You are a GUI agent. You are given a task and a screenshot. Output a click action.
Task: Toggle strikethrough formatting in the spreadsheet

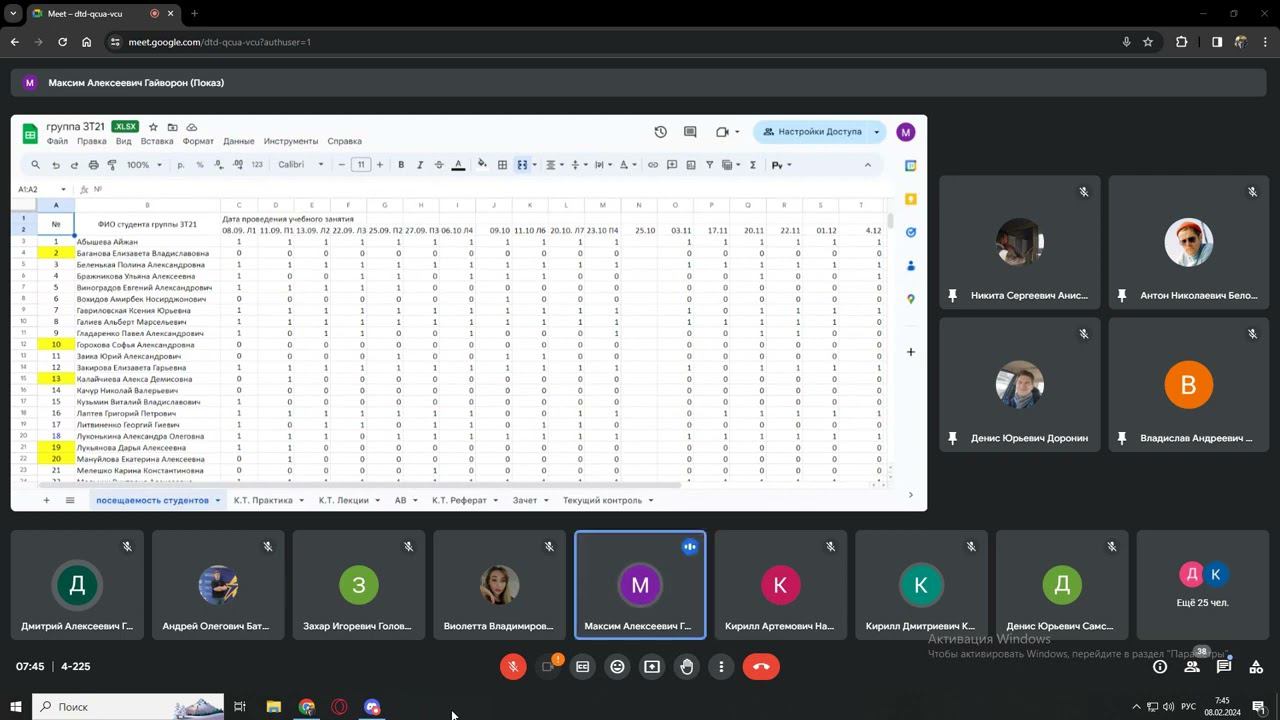tap(439, 165)
